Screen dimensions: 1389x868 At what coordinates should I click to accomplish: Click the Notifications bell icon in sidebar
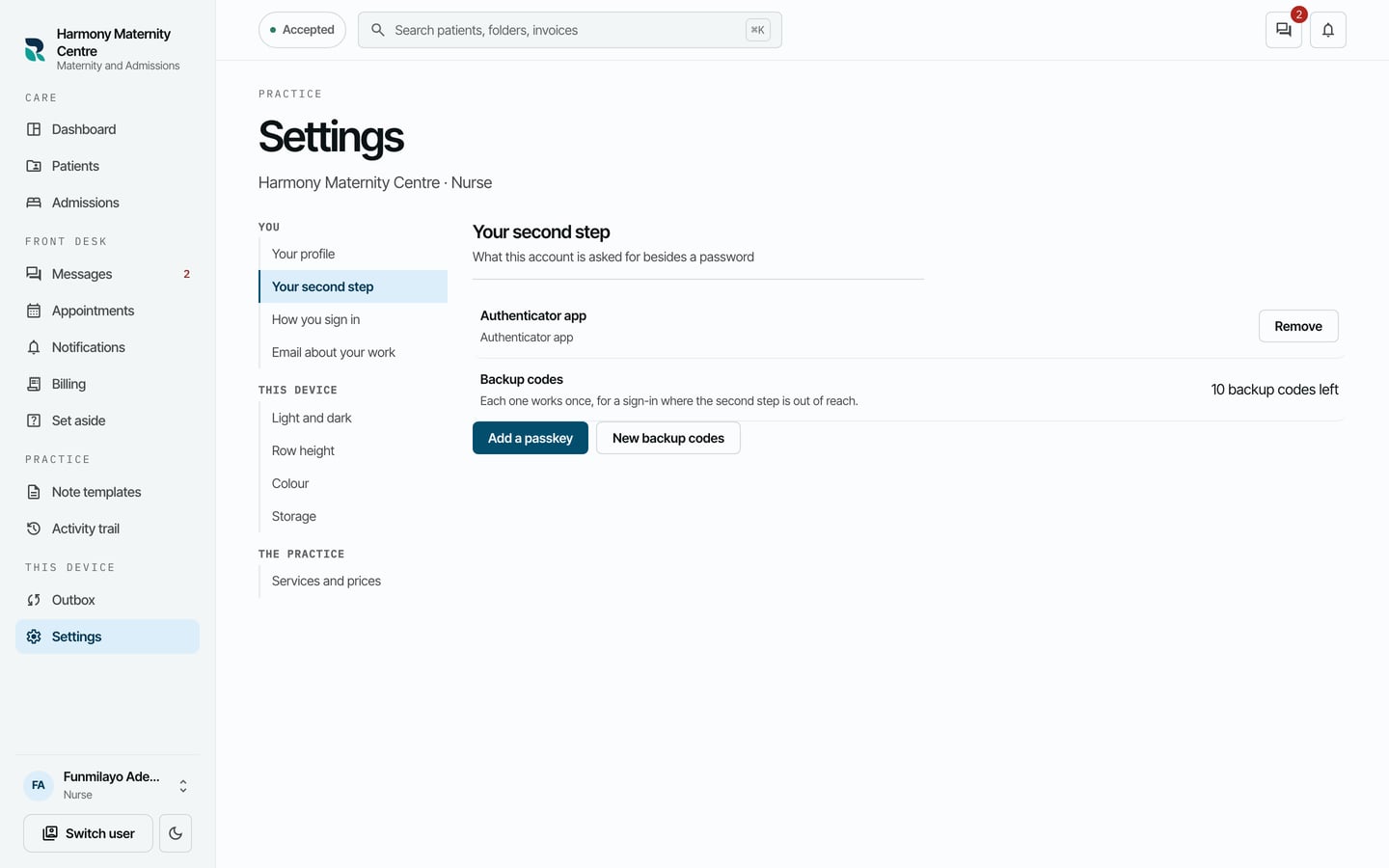click(34, 347)
